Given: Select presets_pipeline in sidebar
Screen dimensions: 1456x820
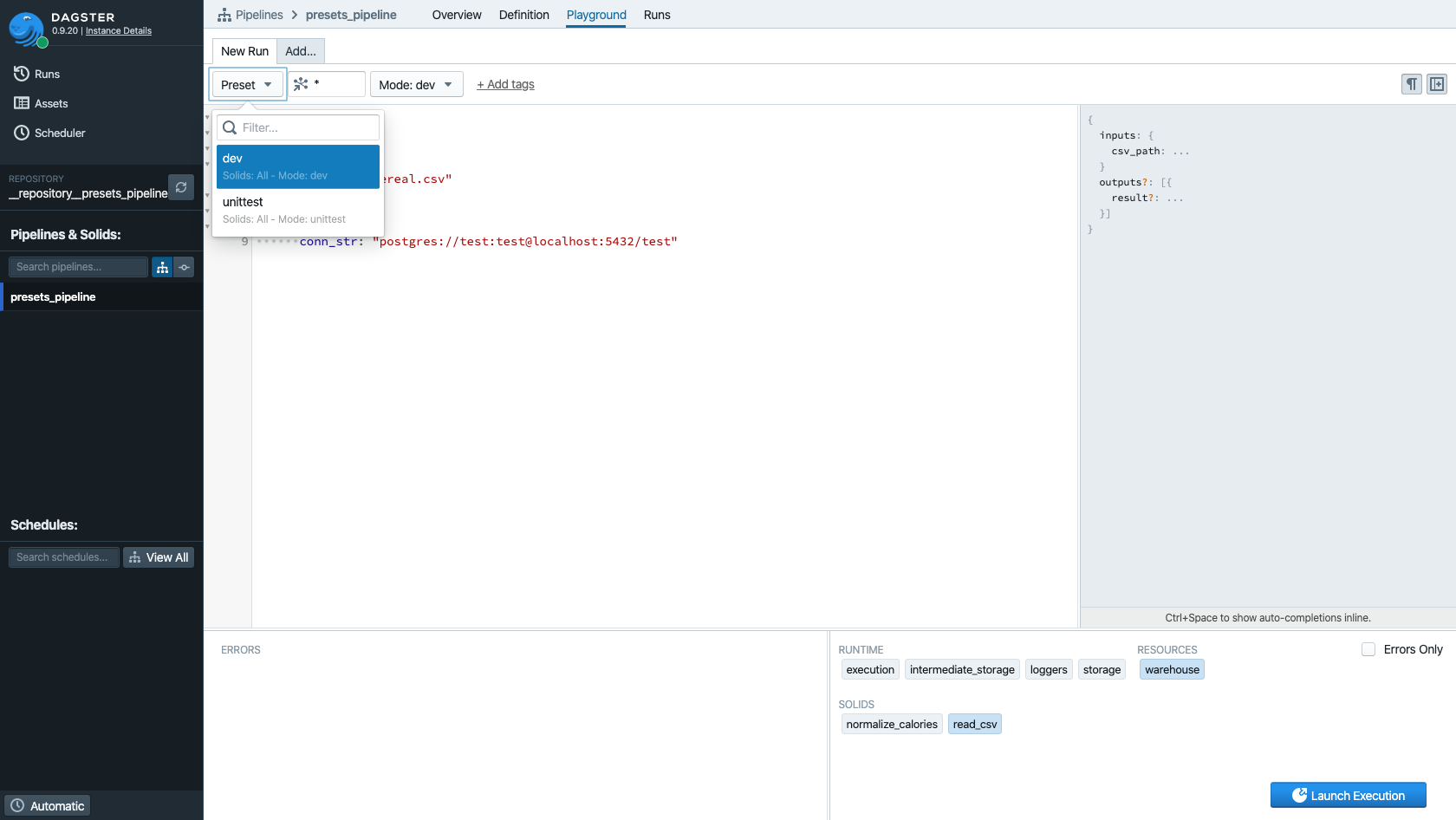Looking at the screenshot, I should [x=101, y=296].
